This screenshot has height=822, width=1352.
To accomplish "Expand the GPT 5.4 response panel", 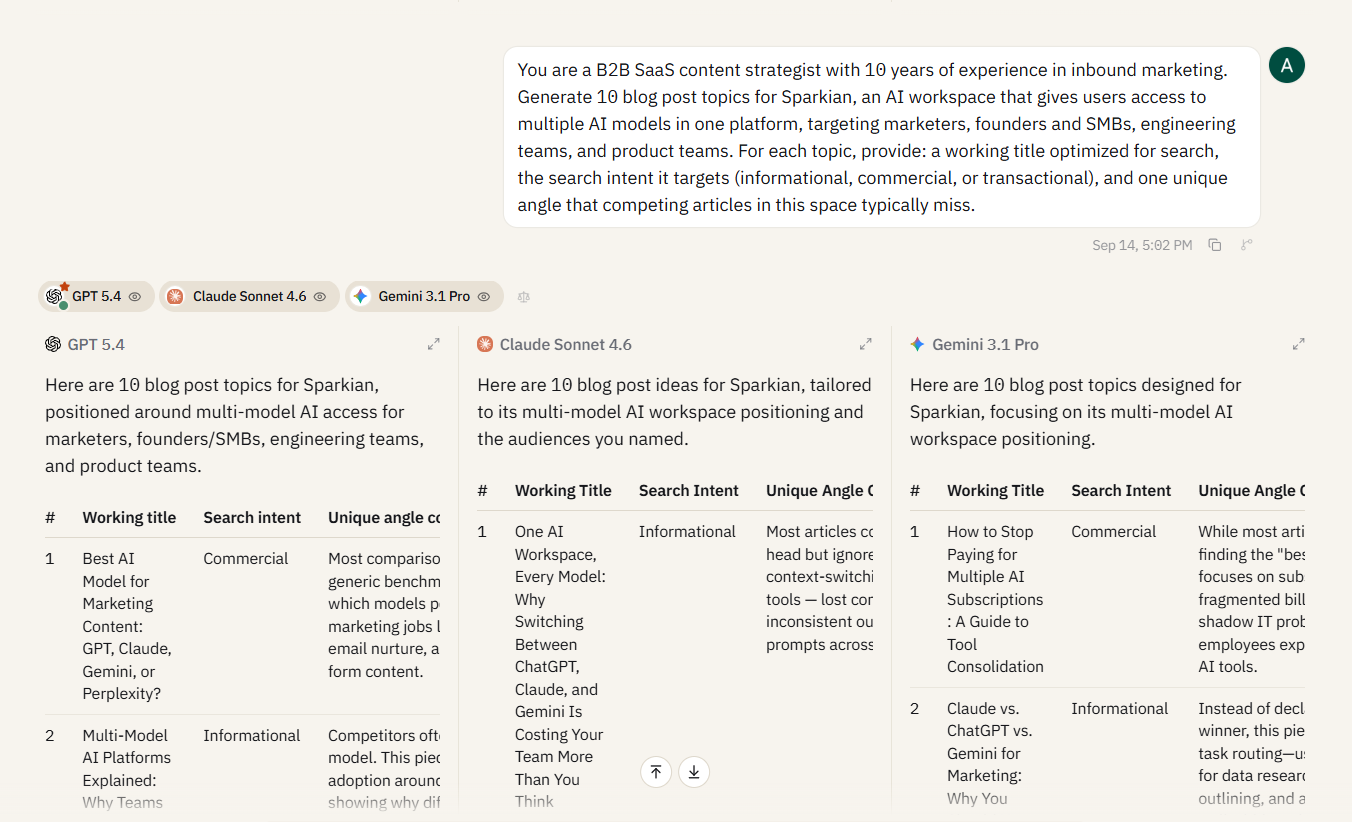I will [x=433, y=344].
